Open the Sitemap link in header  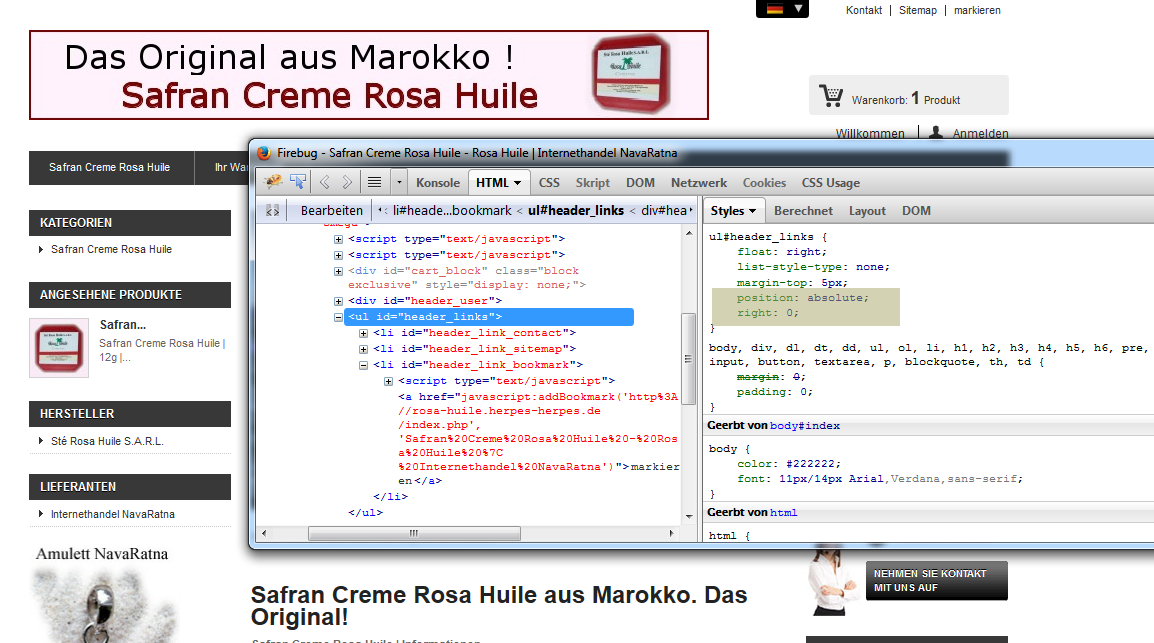pos(917,10)
